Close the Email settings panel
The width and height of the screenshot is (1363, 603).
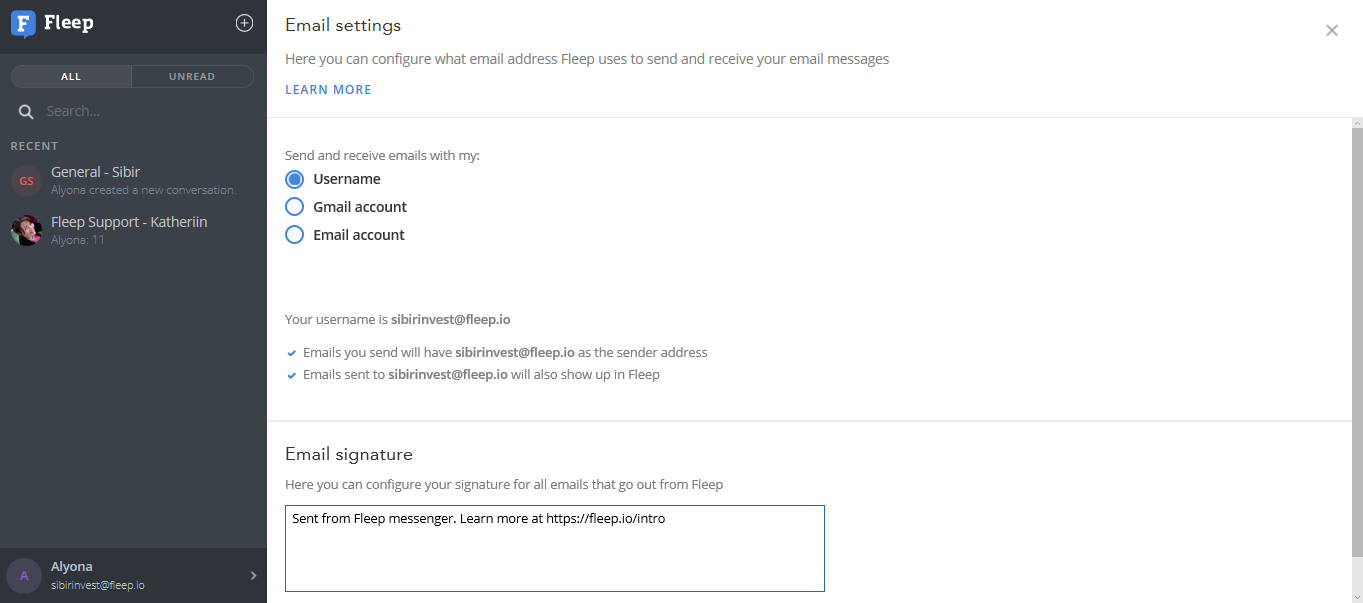(x=1331, y=31)
